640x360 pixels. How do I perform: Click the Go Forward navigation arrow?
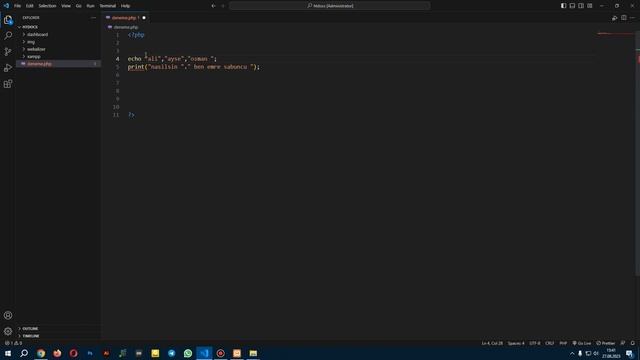tap(223, 6)
